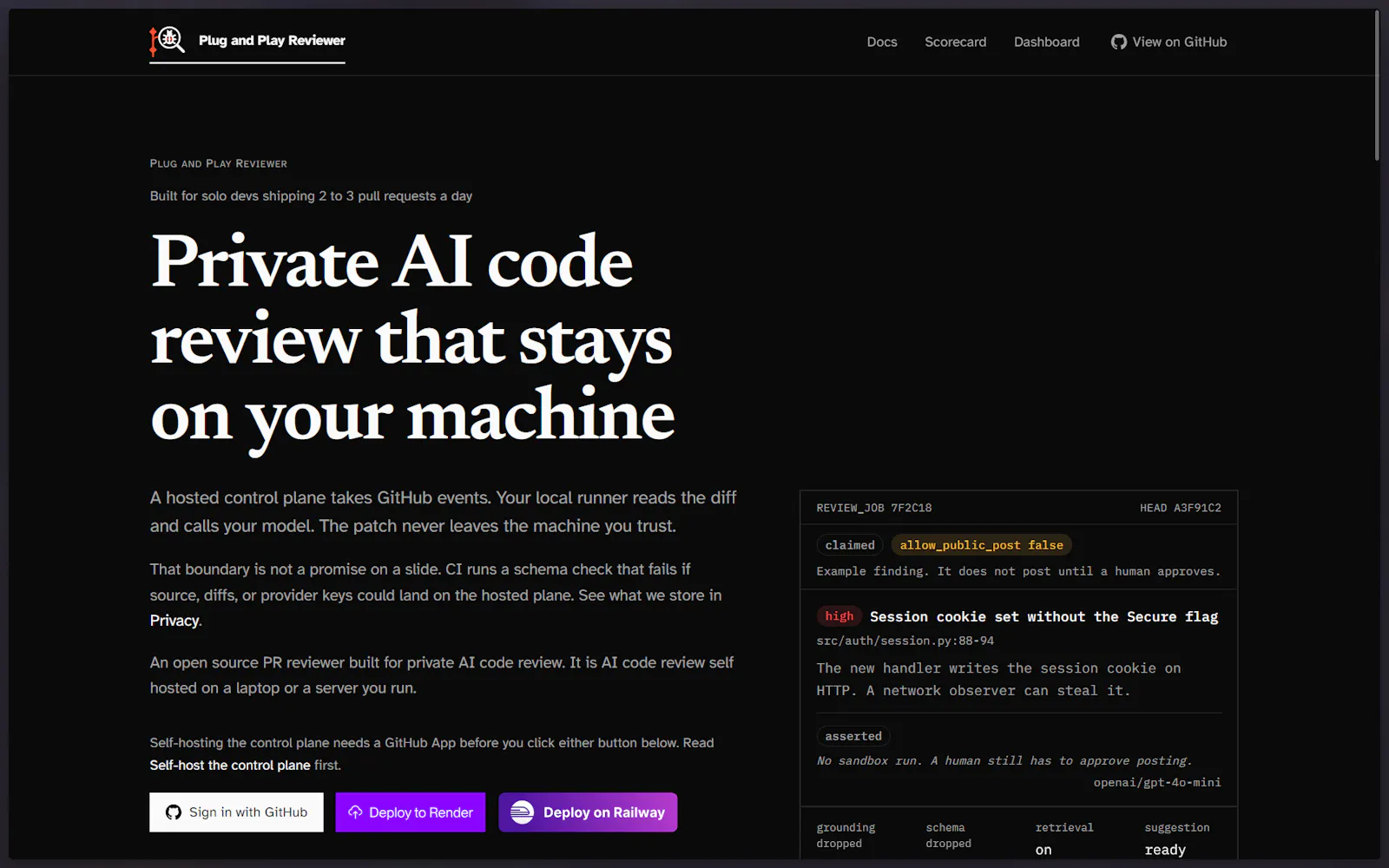Open the Docs menu item

pyautogui.click(x=882, y=42)
